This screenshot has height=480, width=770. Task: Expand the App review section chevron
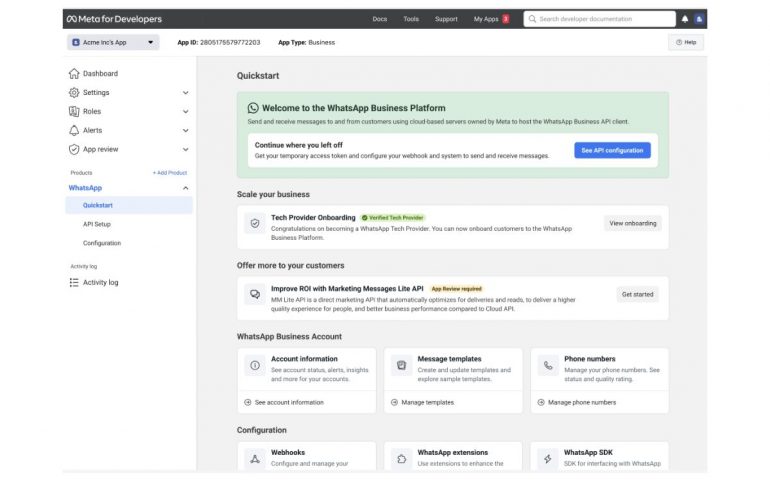186,149
